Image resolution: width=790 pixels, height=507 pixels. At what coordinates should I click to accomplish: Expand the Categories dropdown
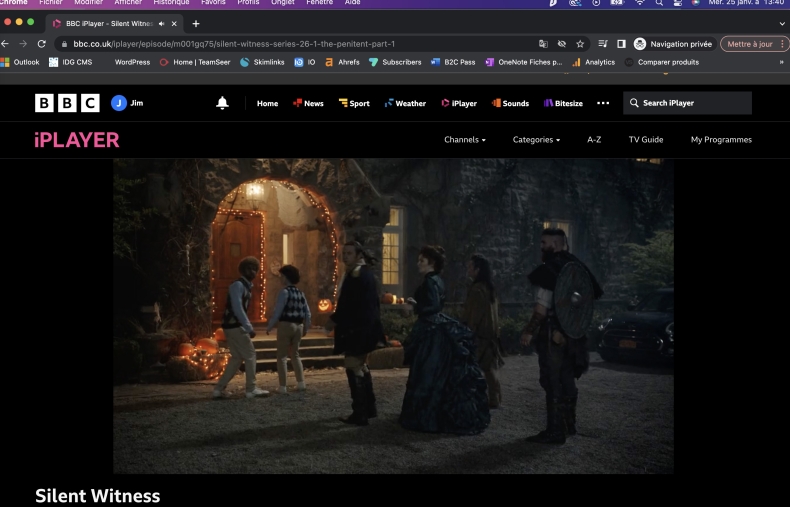[536, 140]
